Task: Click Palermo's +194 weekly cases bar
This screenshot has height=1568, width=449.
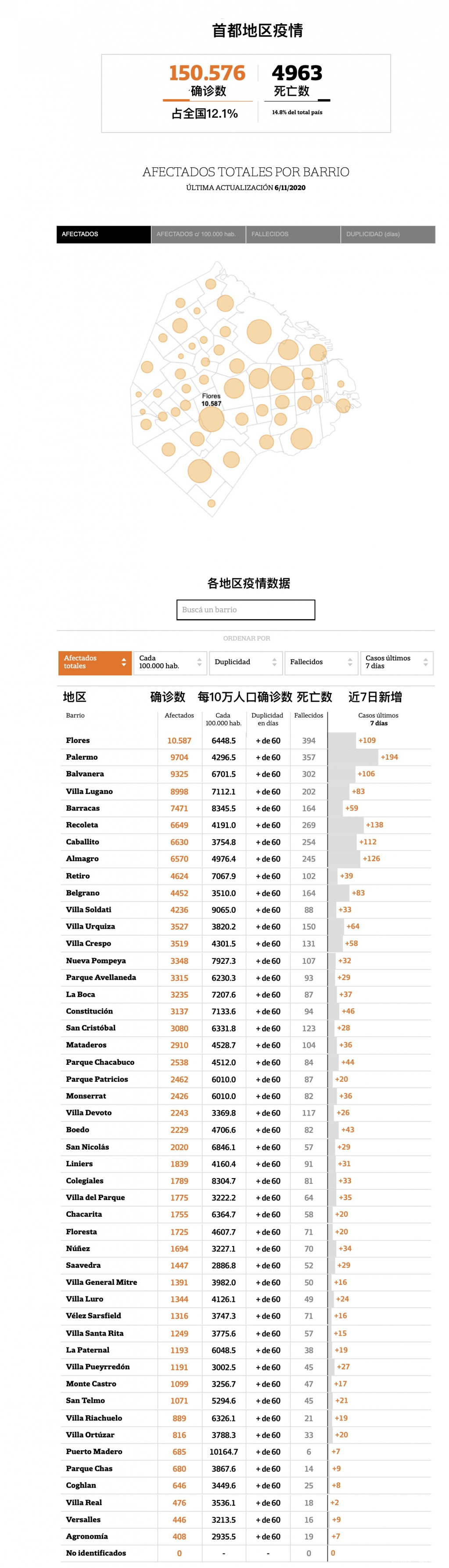Action: [353, 757]
